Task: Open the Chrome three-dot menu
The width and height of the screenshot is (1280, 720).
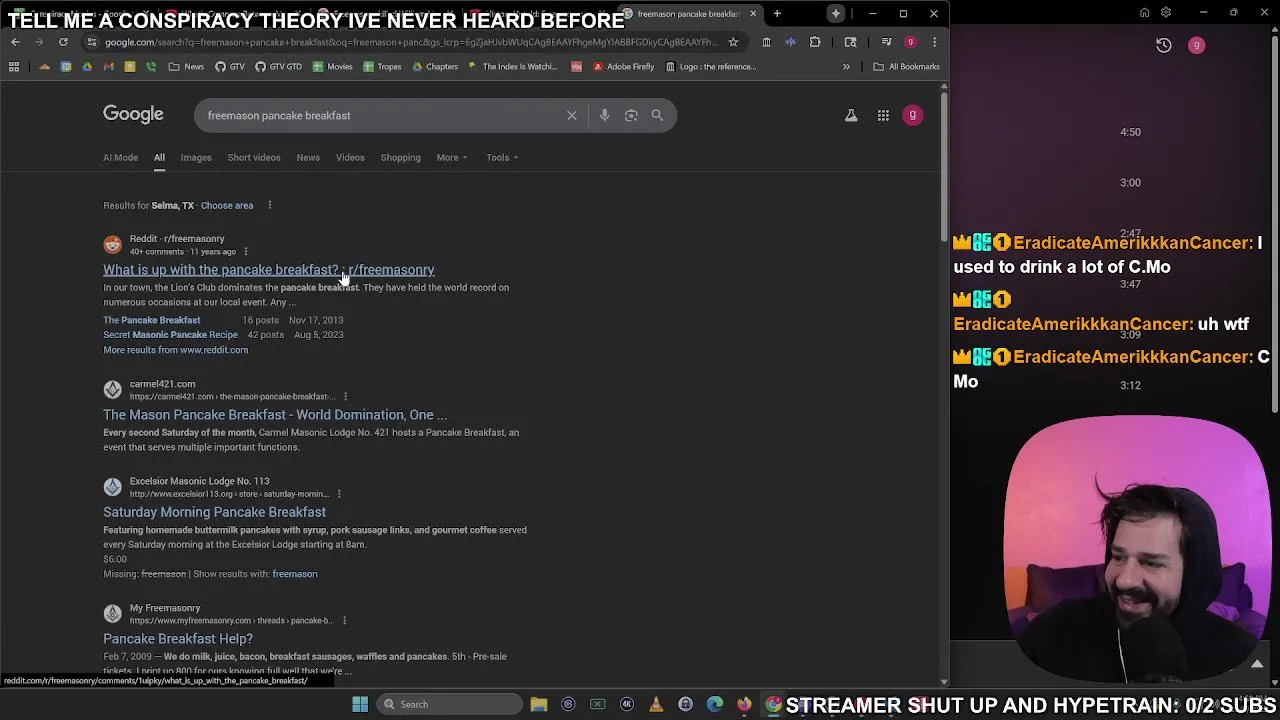Action: (x=934, y=42)
